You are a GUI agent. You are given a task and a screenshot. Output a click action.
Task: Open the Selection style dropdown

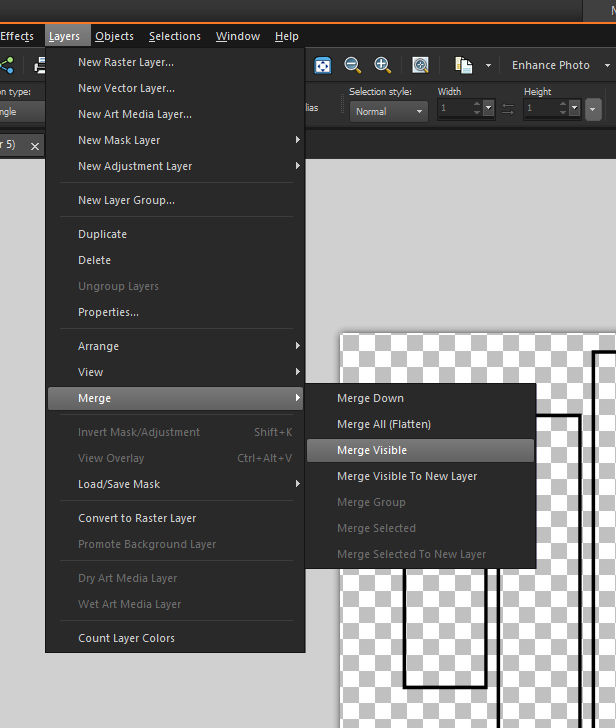coord(389,111)
